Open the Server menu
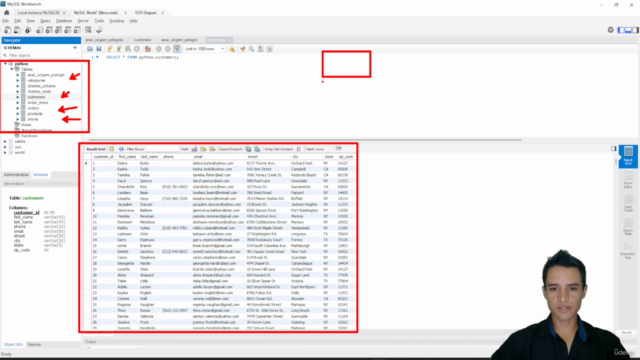640x360 pixels. 83,21
